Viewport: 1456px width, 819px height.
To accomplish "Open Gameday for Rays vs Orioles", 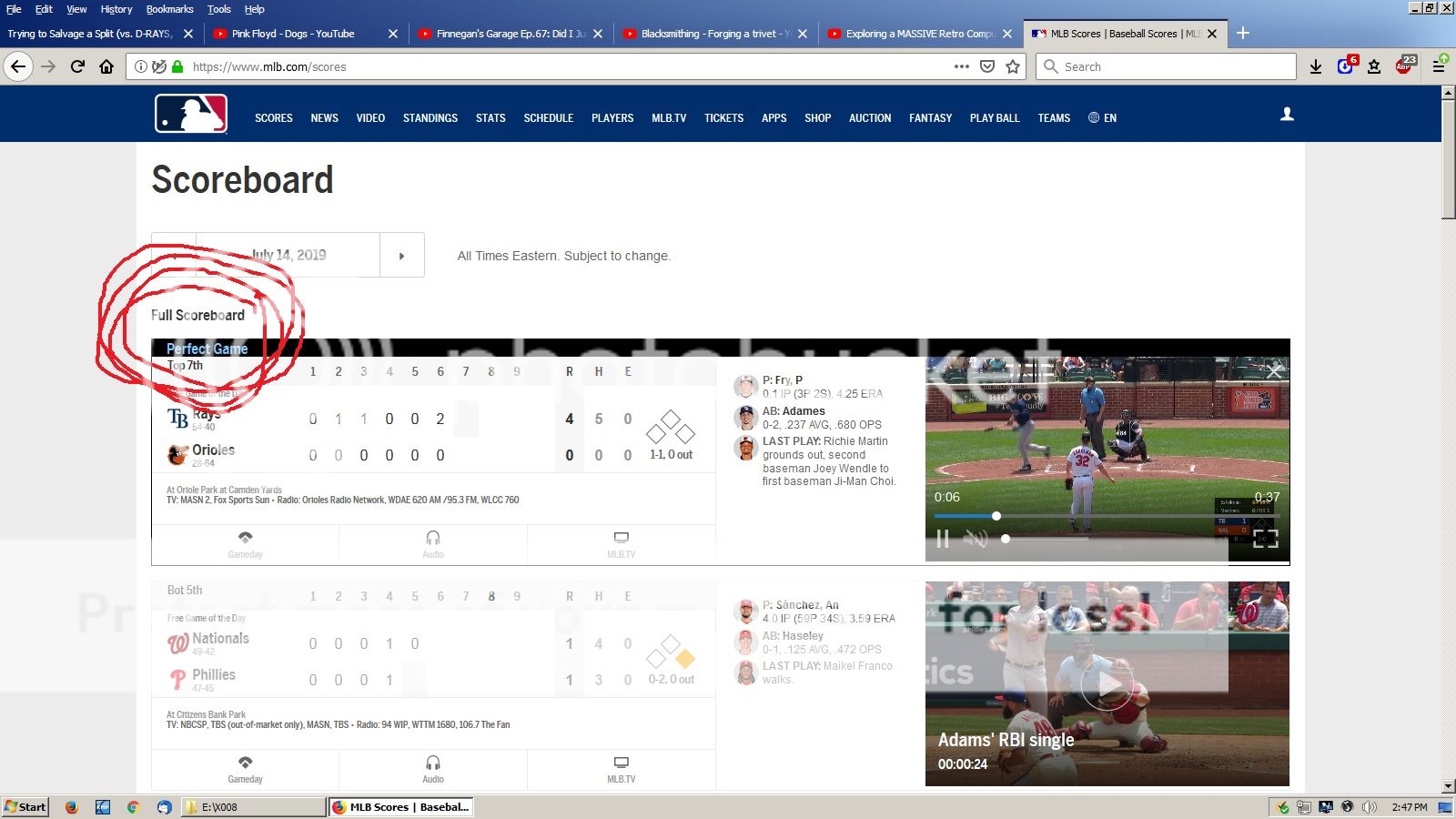I will tap(245, 544).
